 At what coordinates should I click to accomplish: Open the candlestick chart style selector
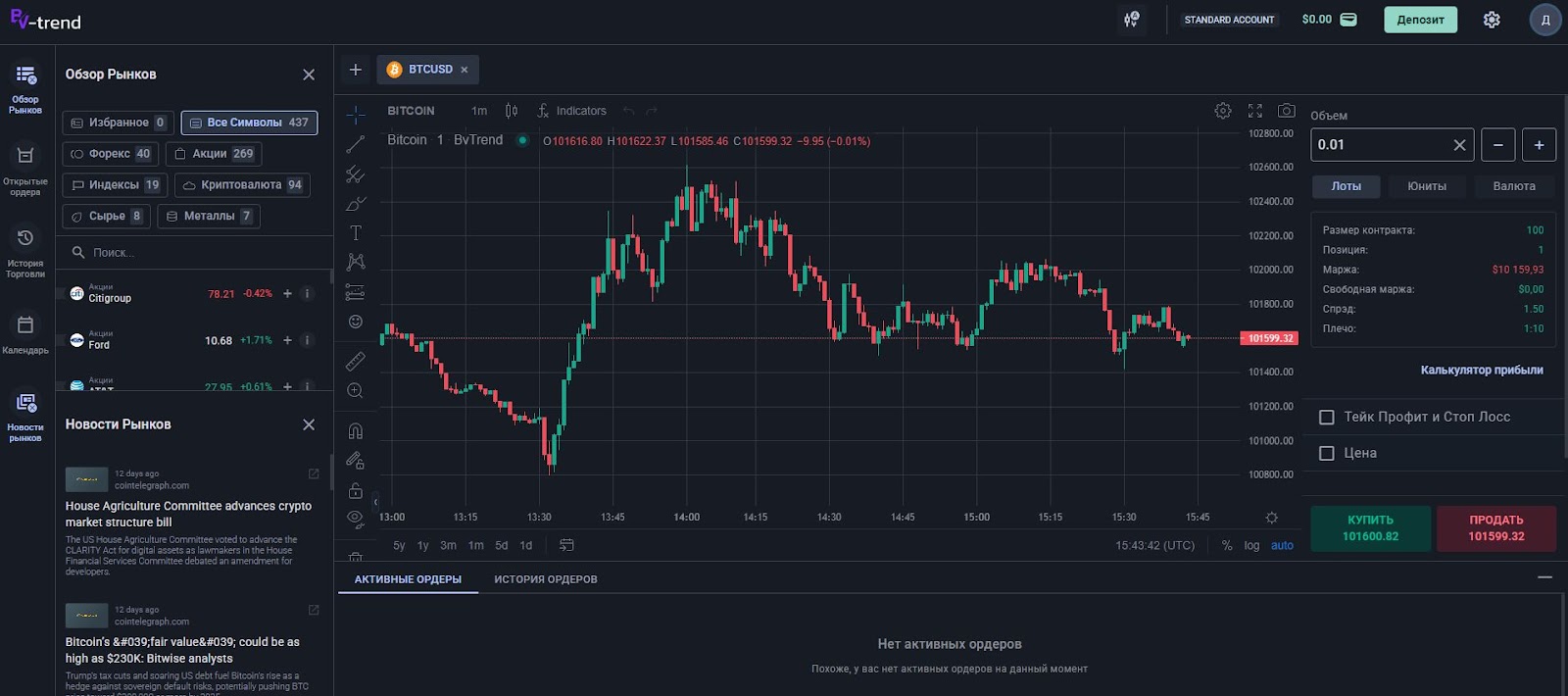(512, 111)
